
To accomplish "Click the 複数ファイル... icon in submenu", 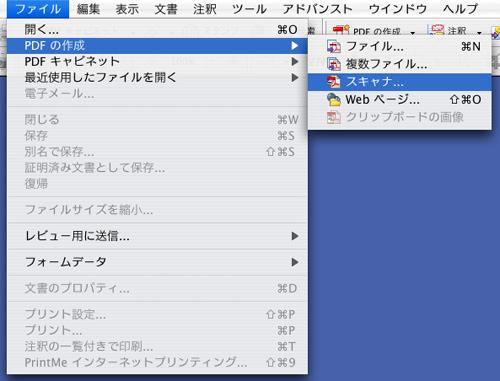I will pyautogui.click(x=334, y=64).
